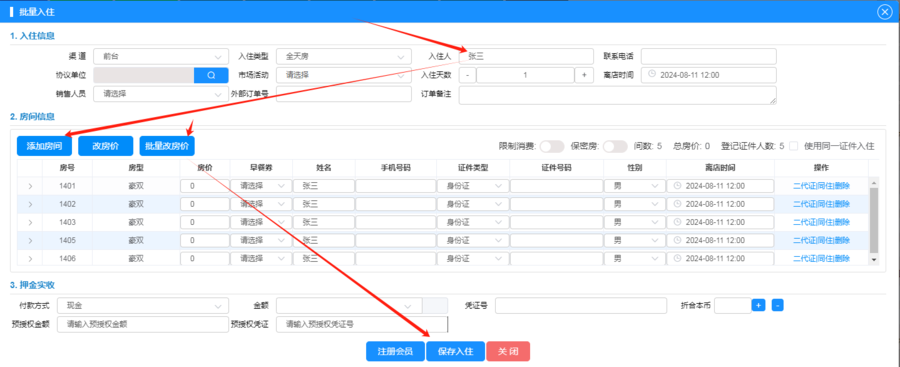
Task: Expand the row for room 1401
Action: (30, 186)
